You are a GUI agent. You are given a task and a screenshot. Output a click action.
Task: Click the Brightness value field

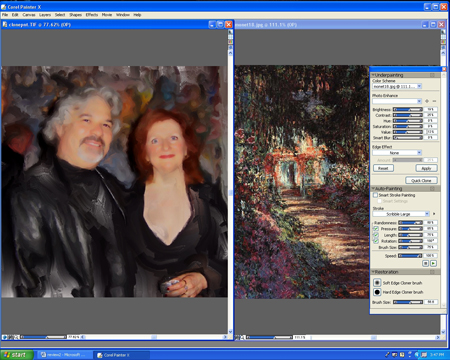[431, 110]
